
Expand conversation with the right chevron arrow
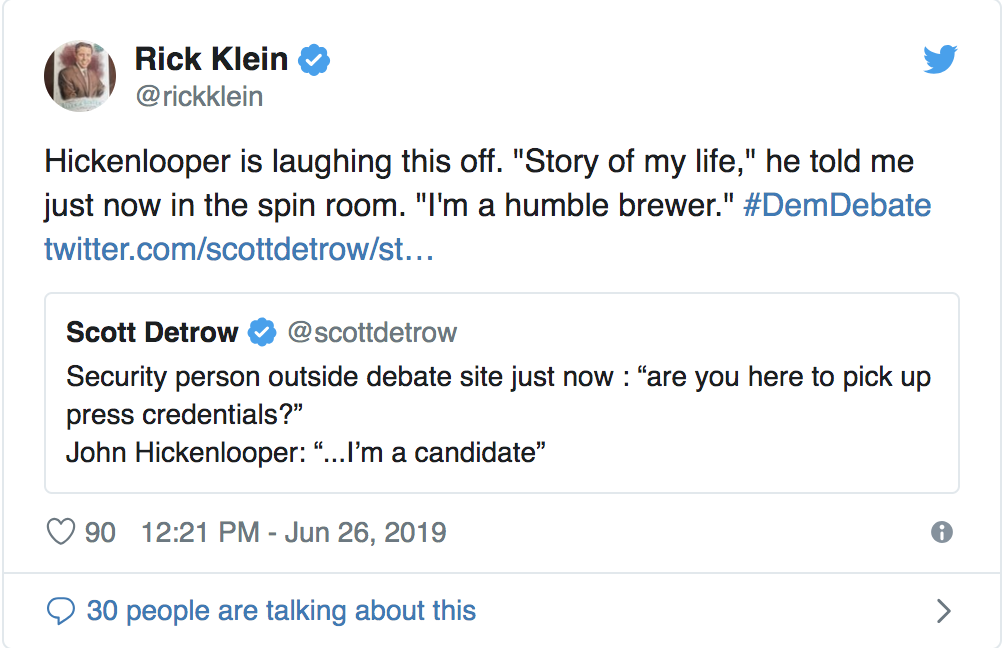943,611
